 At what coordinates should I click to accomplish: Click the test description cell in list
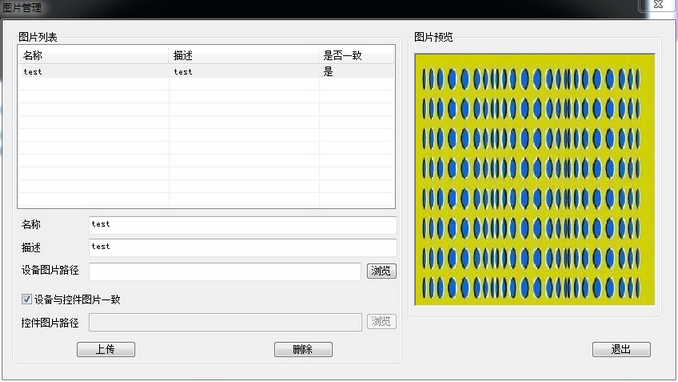(x=183, y=72)
